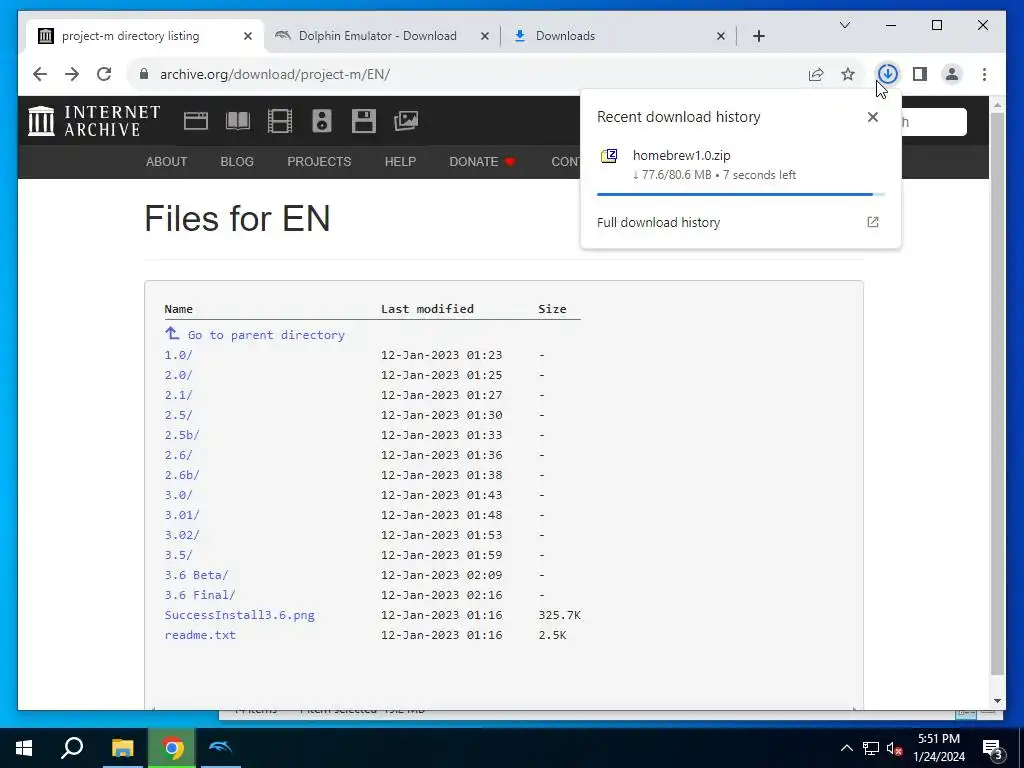
Task: Open Windows taskbar search
Action: pyautogui.click(x=72, y=748)
